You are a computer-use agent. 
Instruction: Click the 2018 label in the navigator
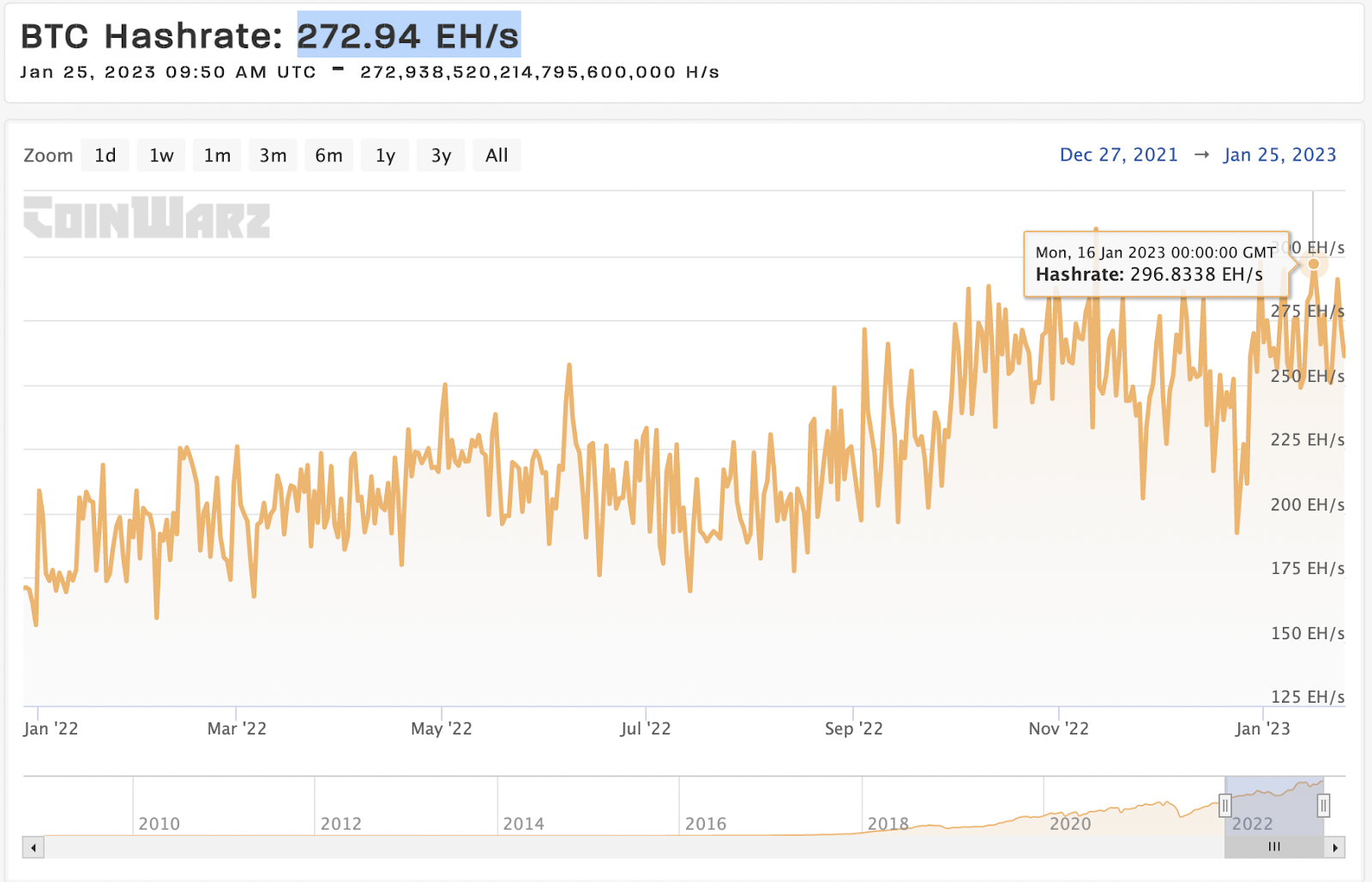[x=888, y=824]
